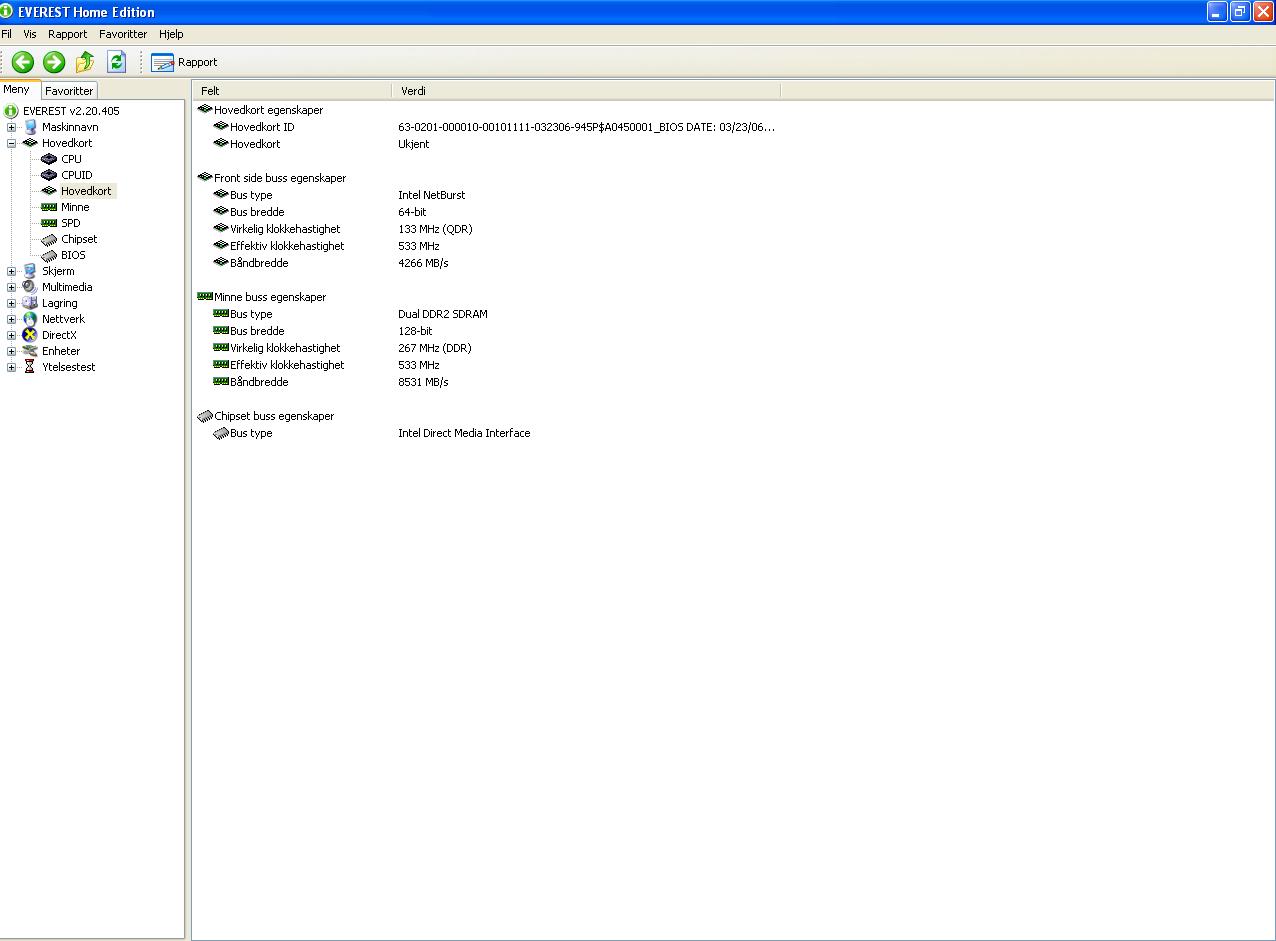Click the 133 MHz (QDR) value
1276x941 pixels.
435,229
